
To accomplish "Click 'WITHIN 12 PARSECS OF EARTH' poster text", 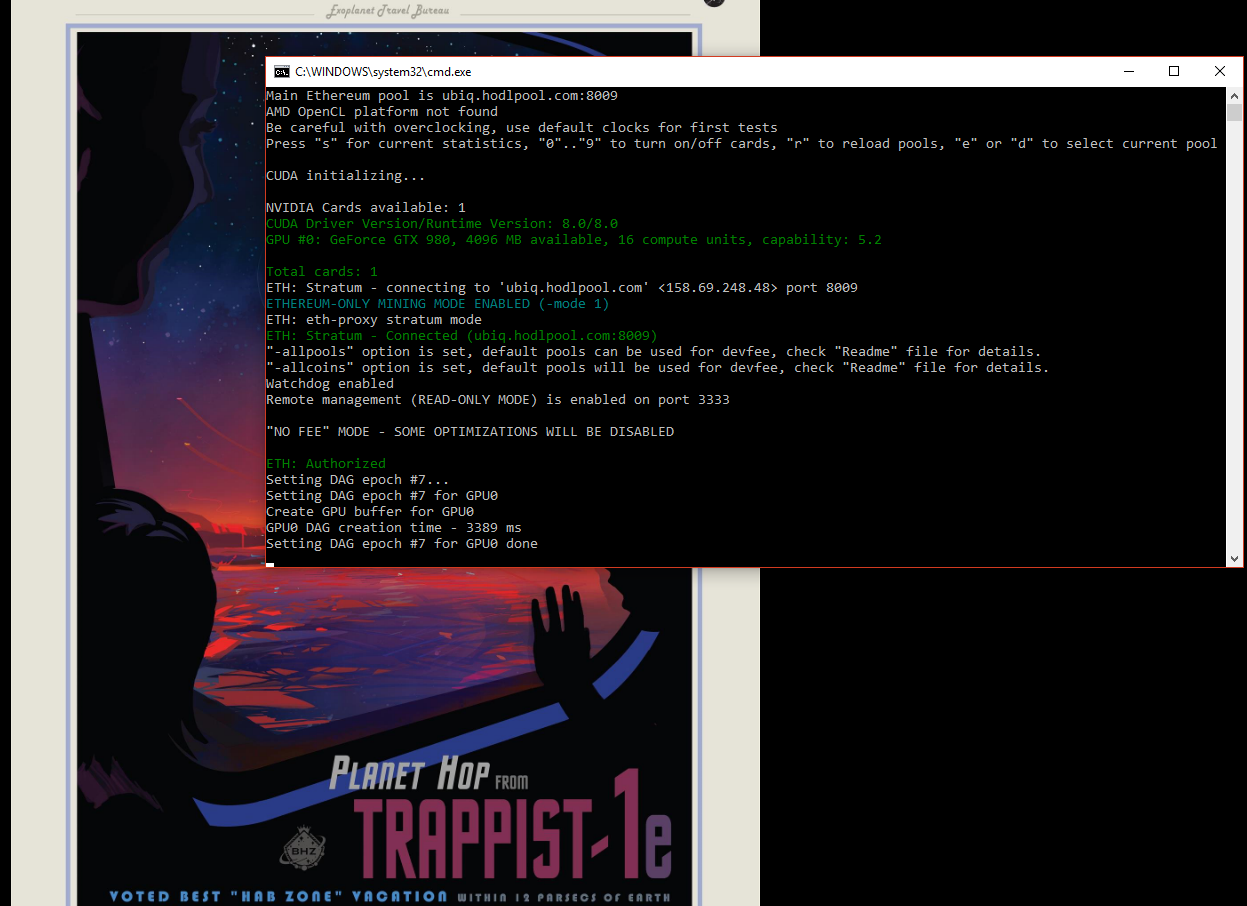I will (563, 897).
